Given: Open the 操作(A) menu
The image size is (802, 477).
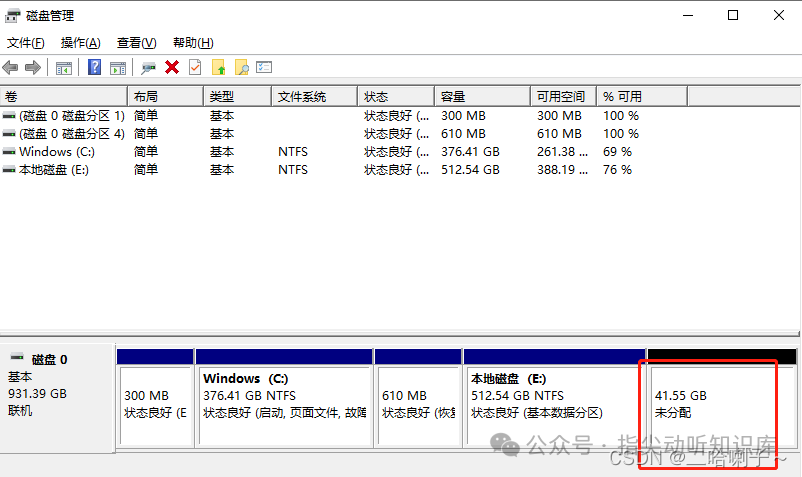Looking at the screenshot, I should (81, 43).
